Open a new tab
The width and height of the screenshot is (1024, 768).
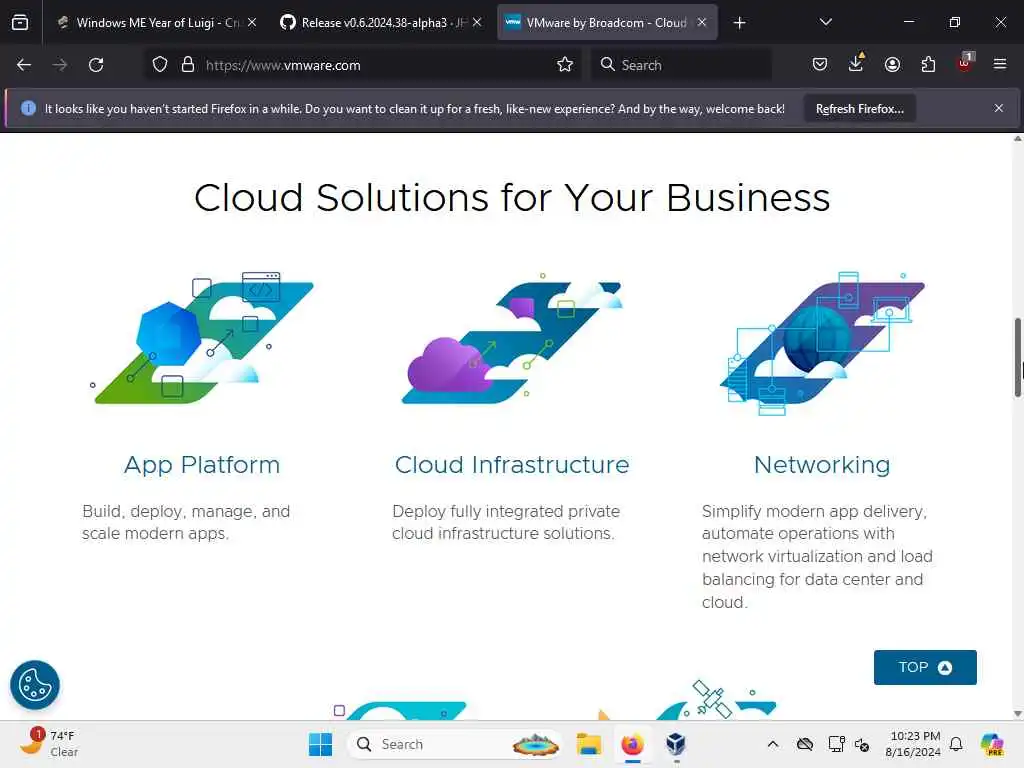739,23
